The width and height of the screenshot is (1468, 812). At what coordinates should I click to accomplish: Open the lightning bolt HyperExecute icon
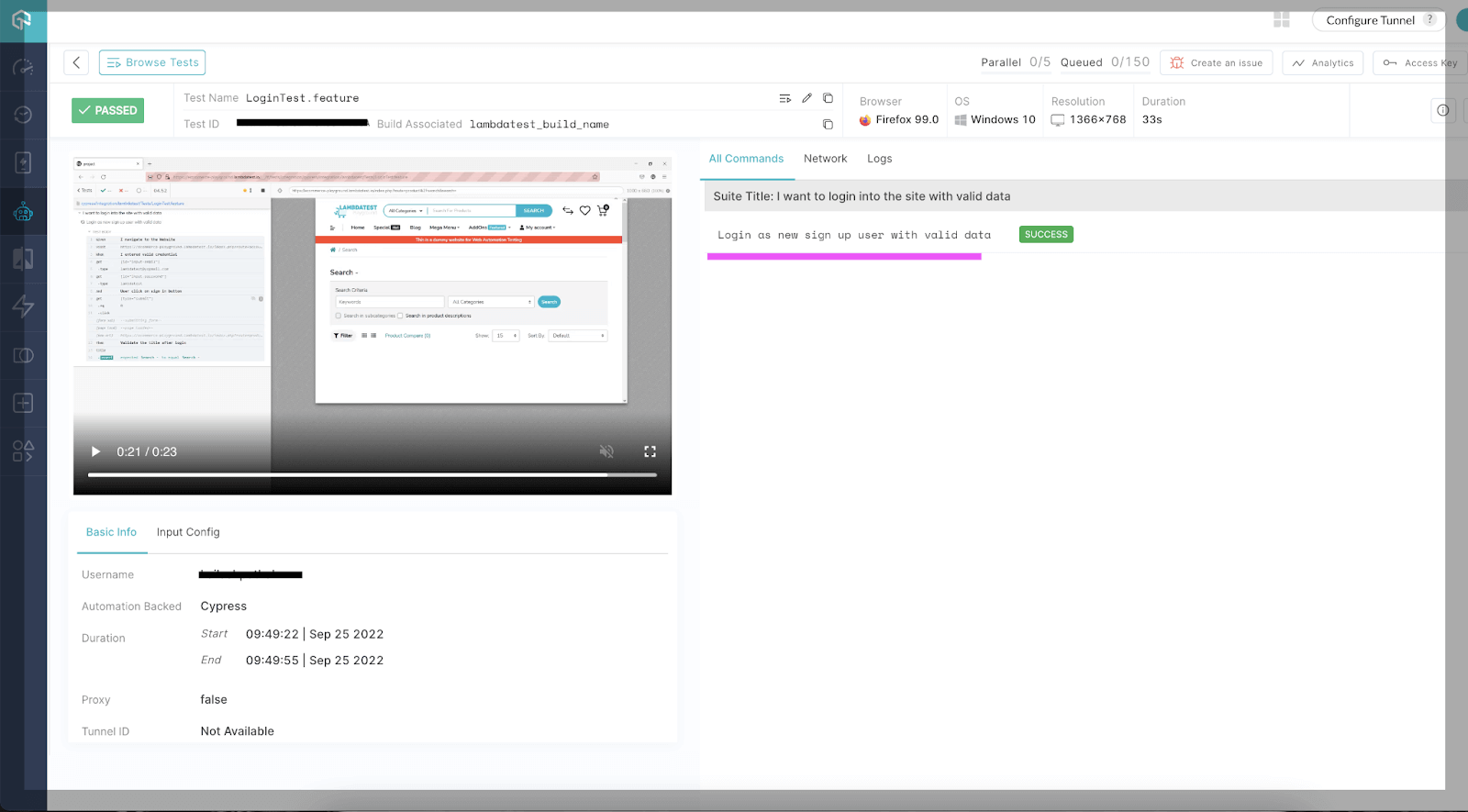23,306
